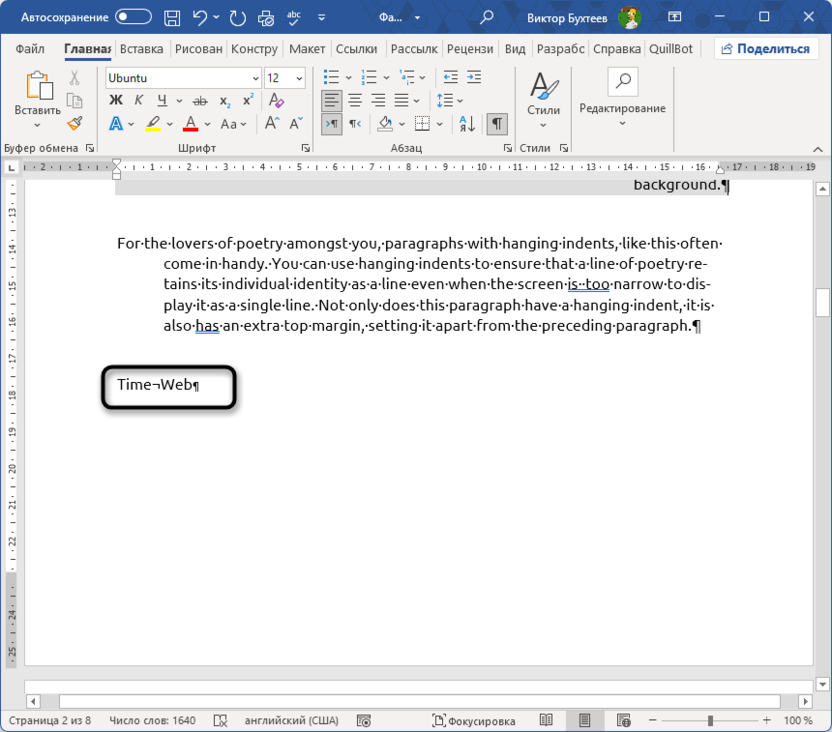The image size is (832, 732).
Task: Click the Фокусировка button in status bar
Action: pyautogui.click(x=474, y=720)
